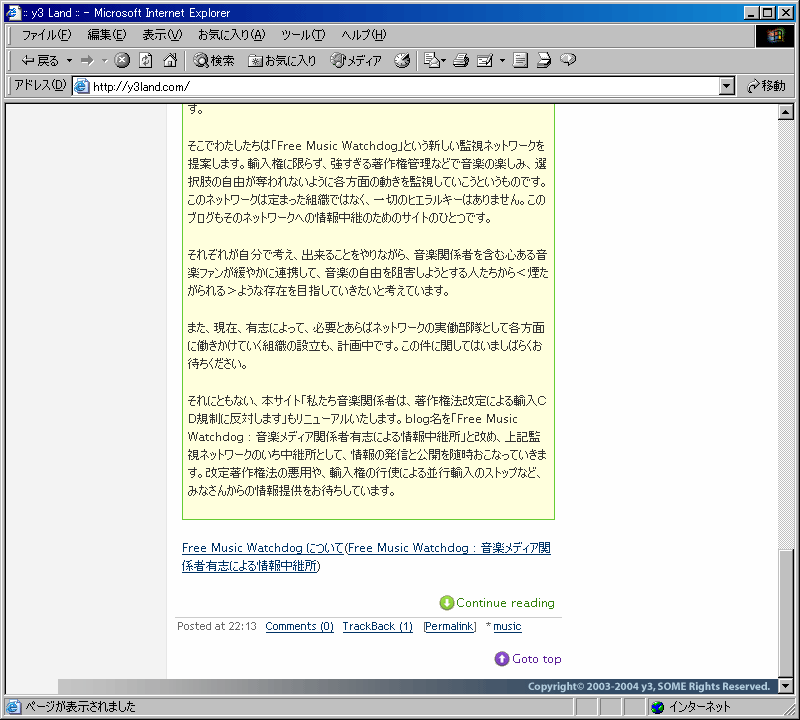Click the status bar page icon

(x=14, y=707)
